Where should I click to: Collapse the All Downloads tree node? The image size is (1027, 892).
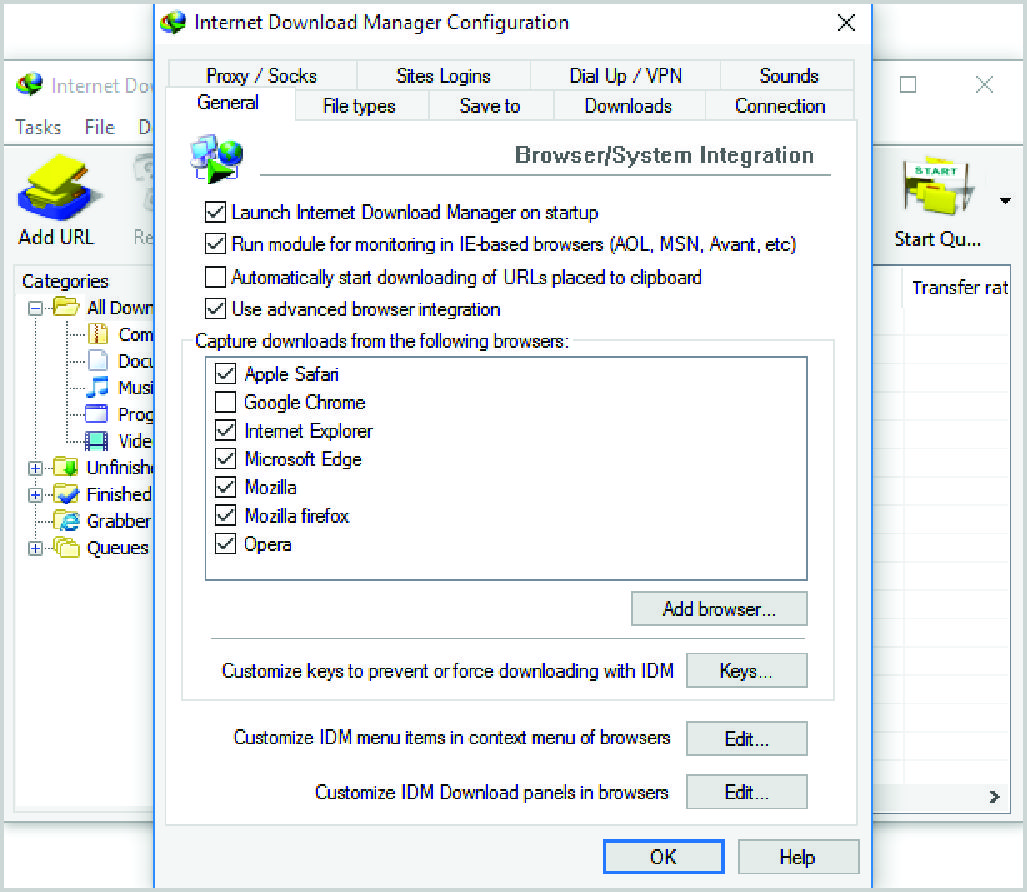(x=35, y=308)
